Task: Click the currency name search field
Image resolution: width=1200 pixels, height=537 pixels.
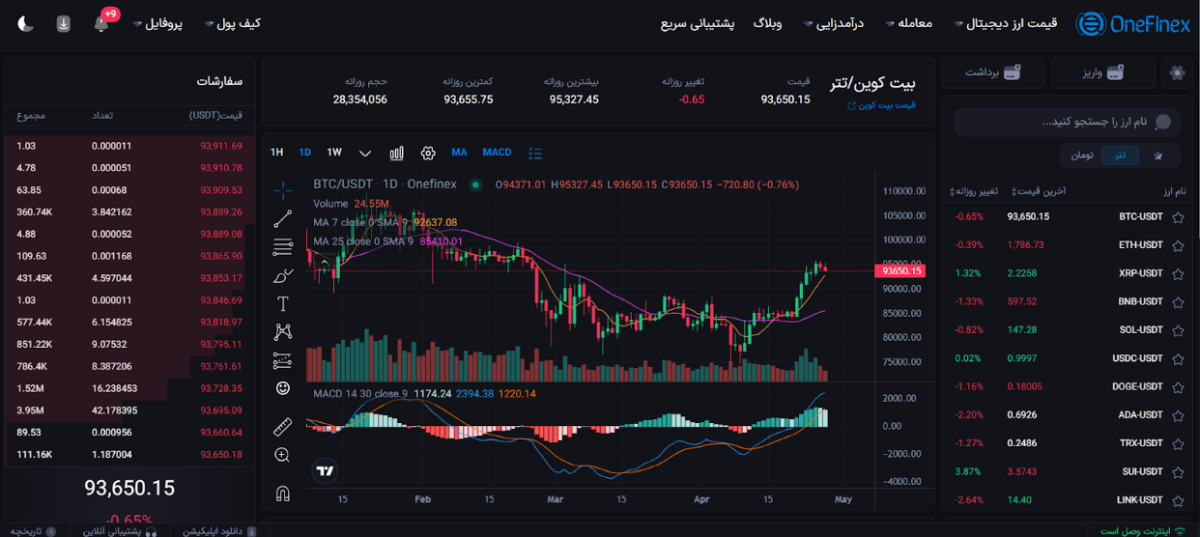Action: click(1060, 122)
